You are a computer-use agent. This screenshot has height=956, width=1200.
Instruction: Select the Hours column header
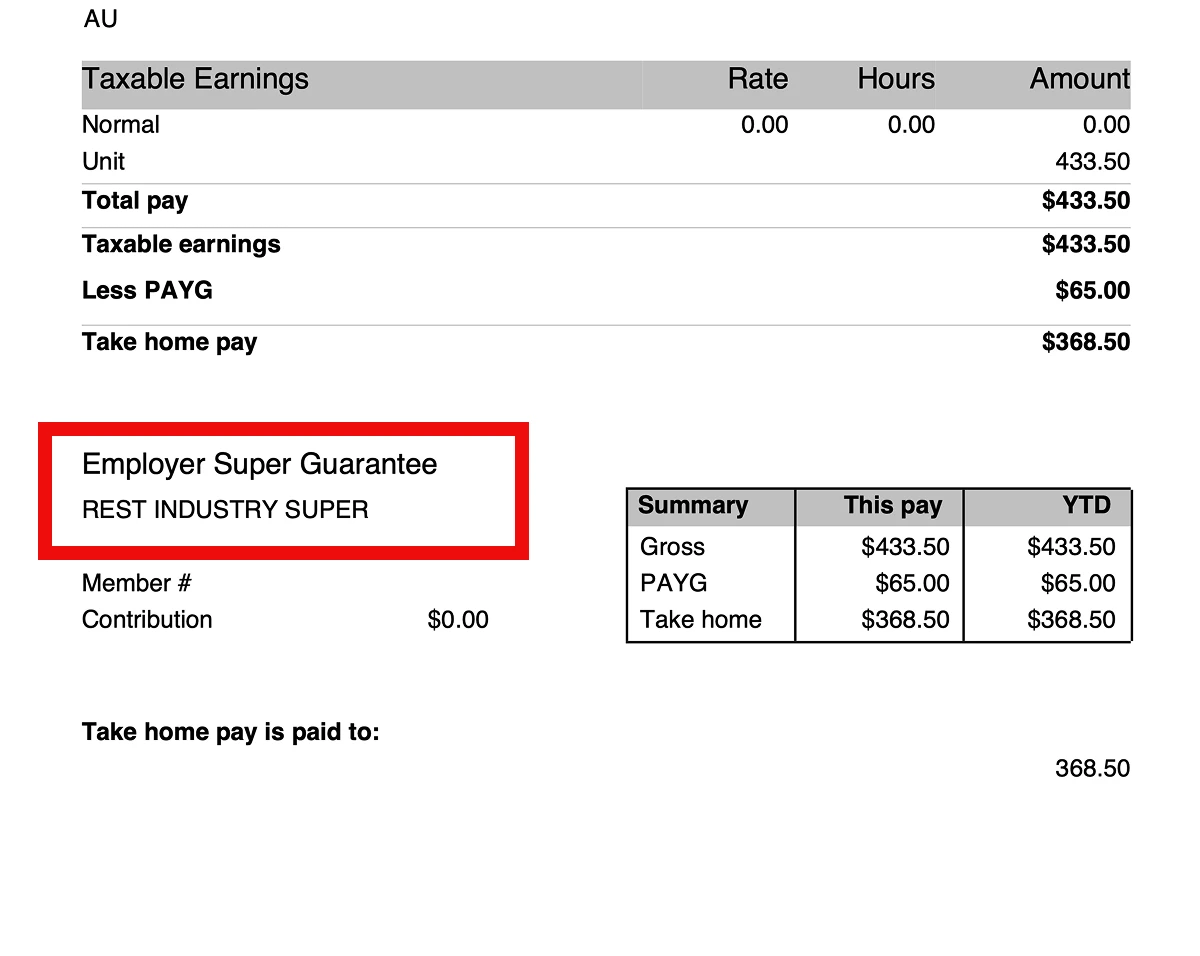[x=895, y=80]
